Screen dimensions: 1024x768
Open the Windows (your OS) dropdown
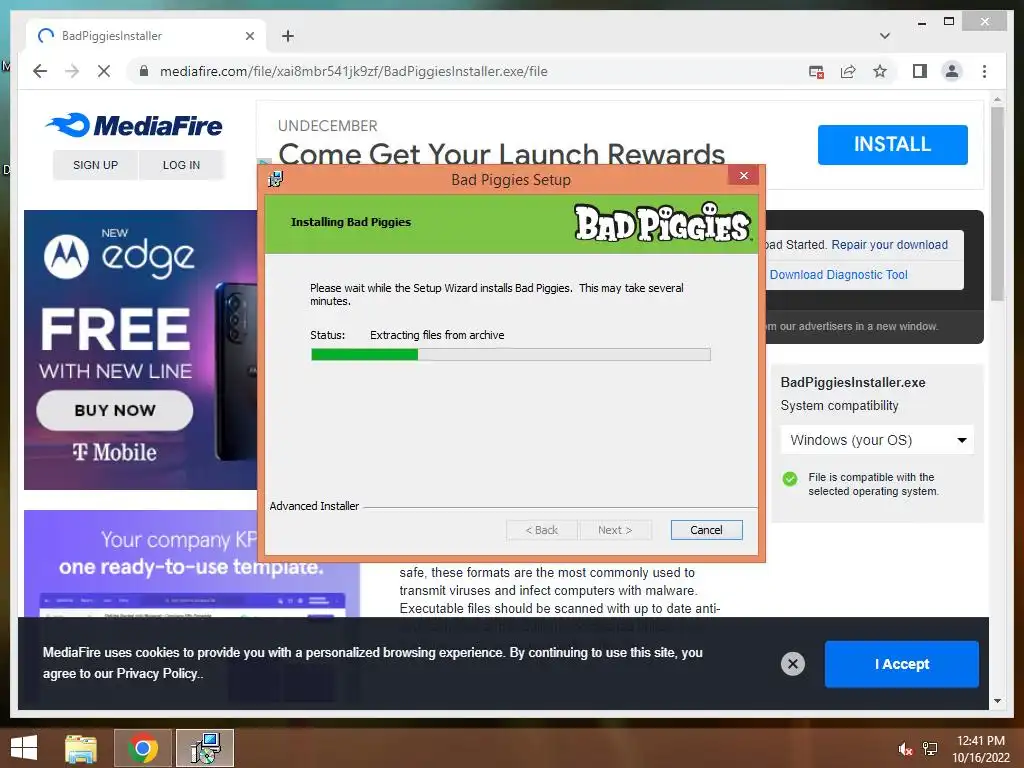877,440
